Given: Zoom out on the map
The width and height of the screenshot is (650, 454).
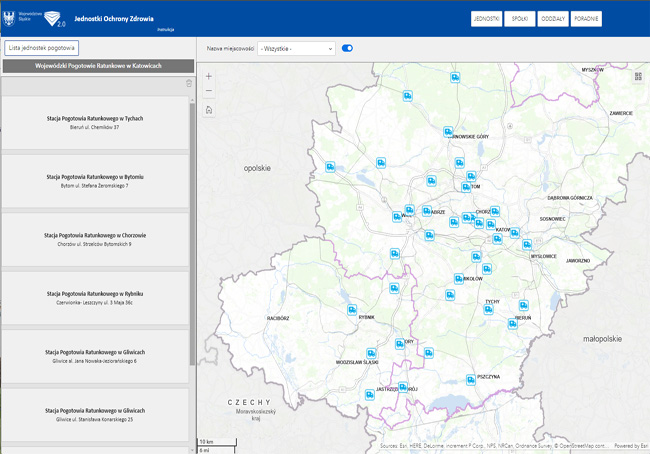Looking at the screenshot, I should pos(208,91).
